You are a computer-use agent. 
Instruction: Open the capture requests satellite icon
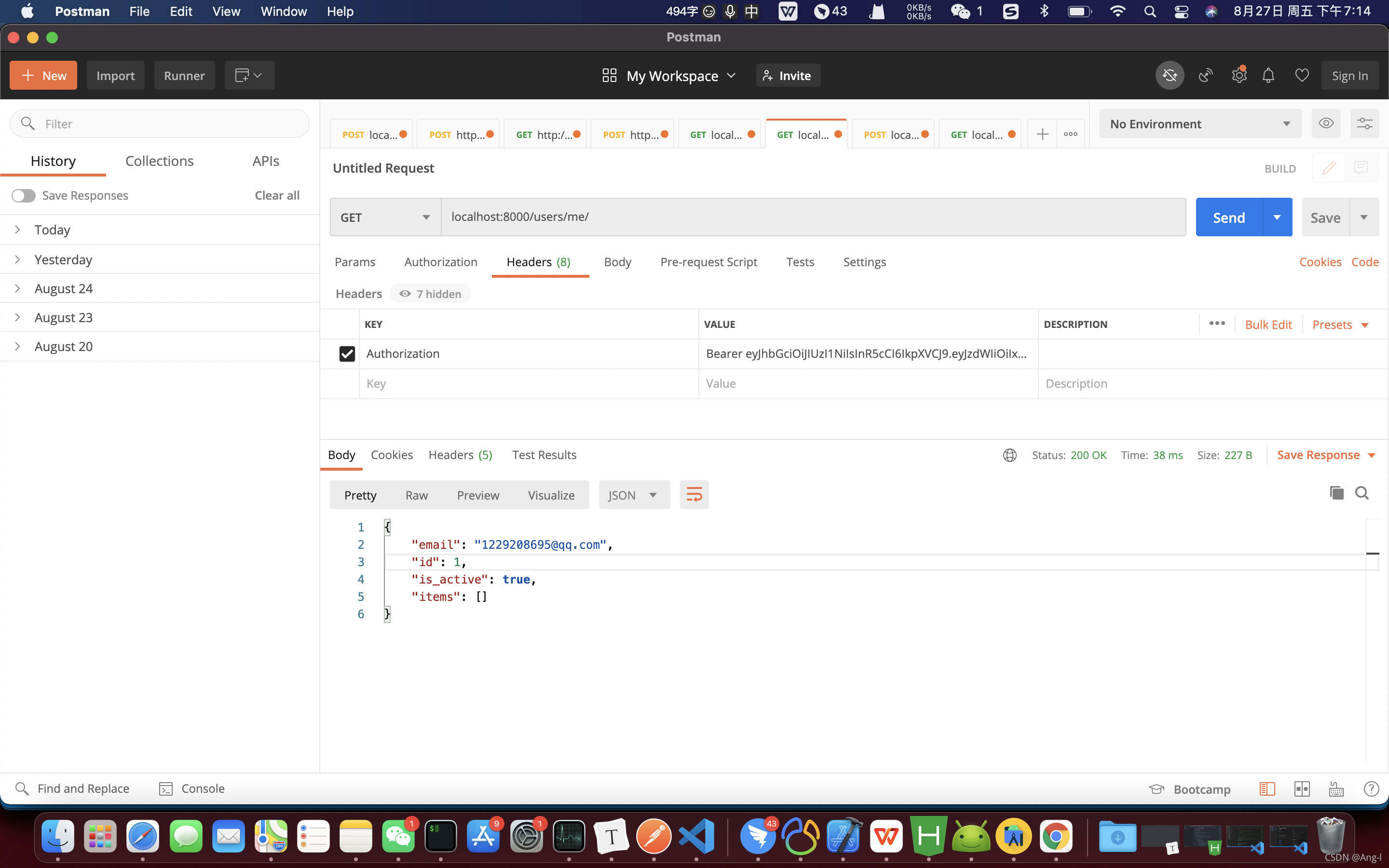point(1205,75)
